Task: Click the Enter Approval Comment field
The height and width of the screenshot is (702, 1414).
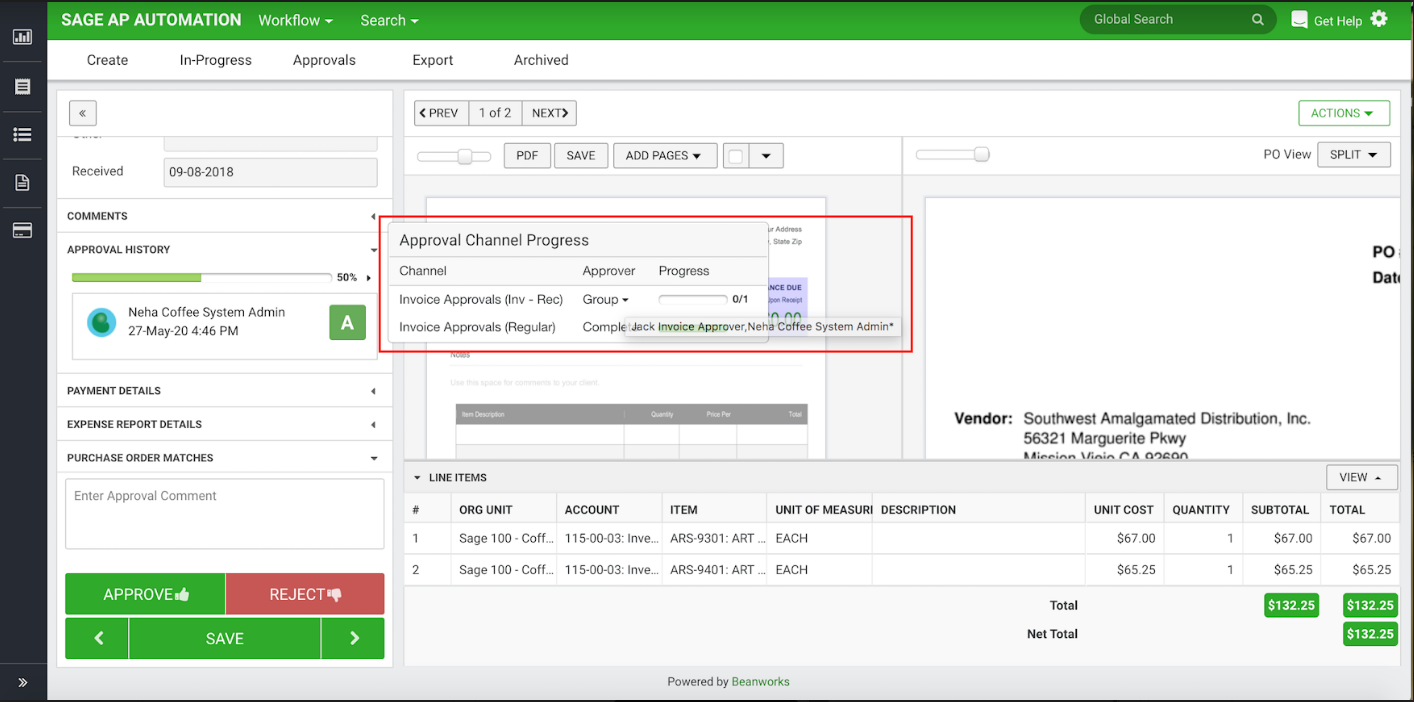Action: [x=225, y=514]
